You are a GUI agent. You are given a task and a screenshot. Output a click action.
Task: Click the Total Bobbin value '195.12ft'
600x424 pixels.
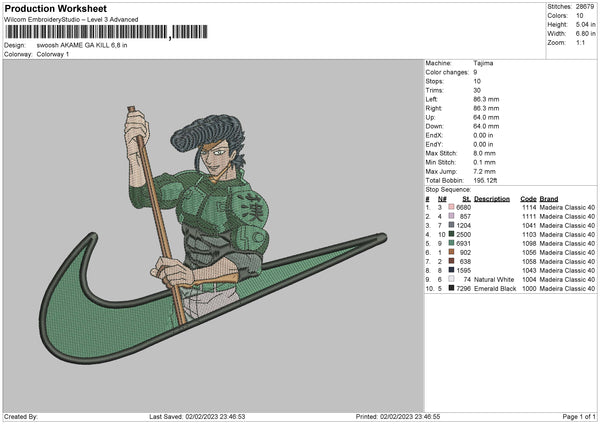[x=485, y=180]
